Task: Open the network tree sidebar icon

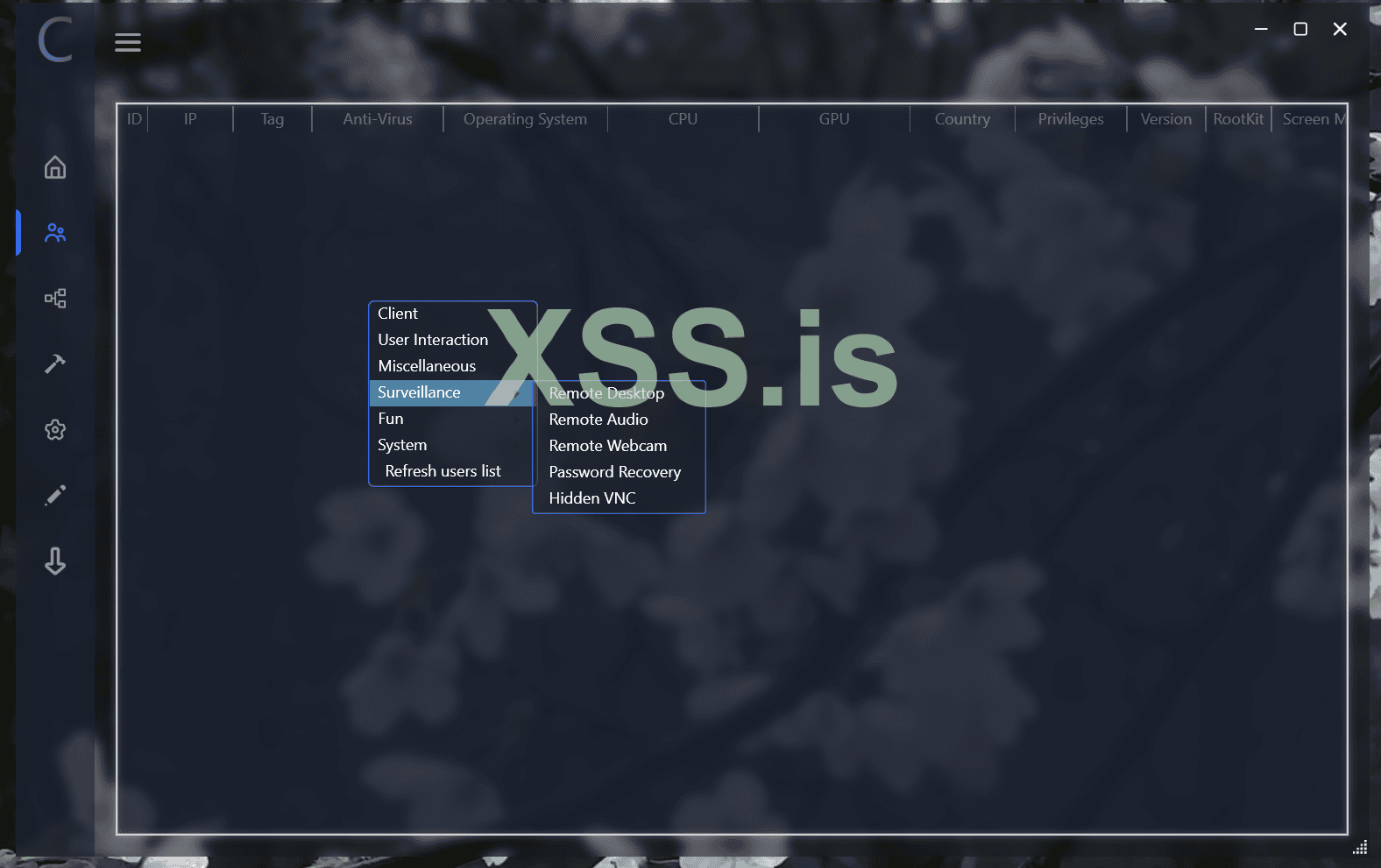Action: pos(55,299)
